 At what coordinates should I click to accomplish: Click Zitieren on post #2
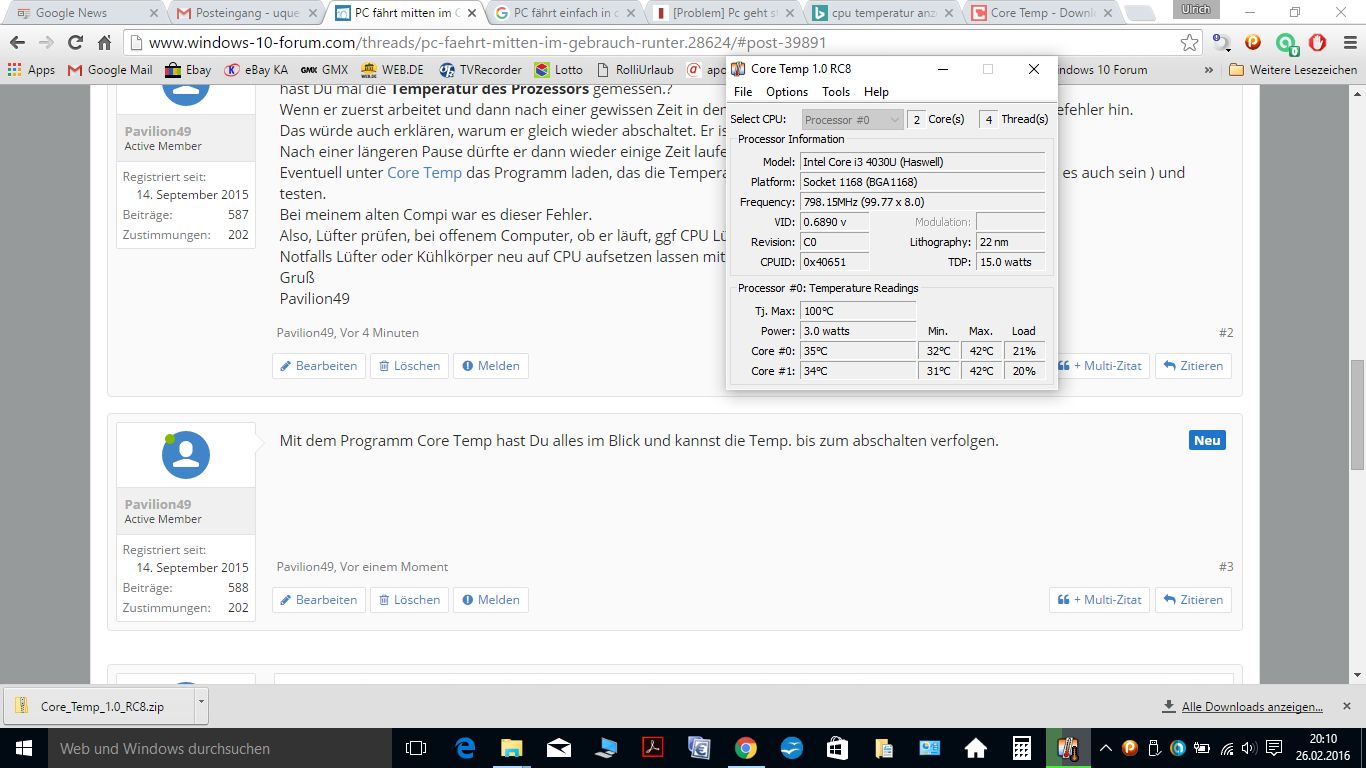point(1193,366)
